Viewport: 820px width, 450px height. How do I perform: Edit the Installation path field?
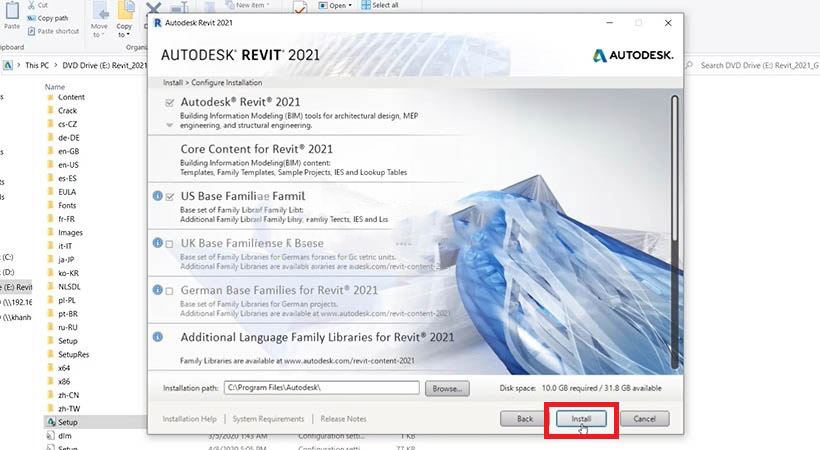point(322,388)
